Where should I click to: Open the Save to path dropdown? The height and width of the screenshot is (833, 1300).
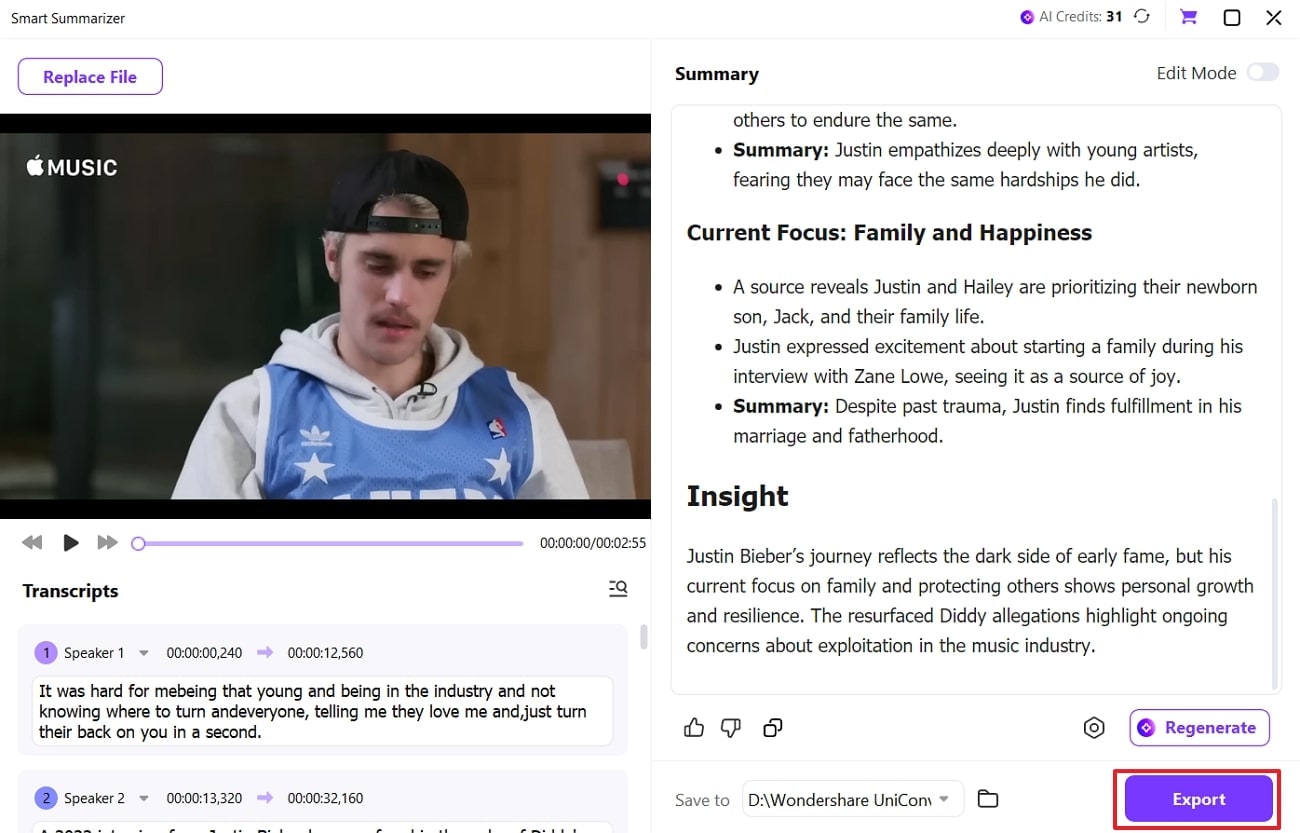(x=853, y=799)
